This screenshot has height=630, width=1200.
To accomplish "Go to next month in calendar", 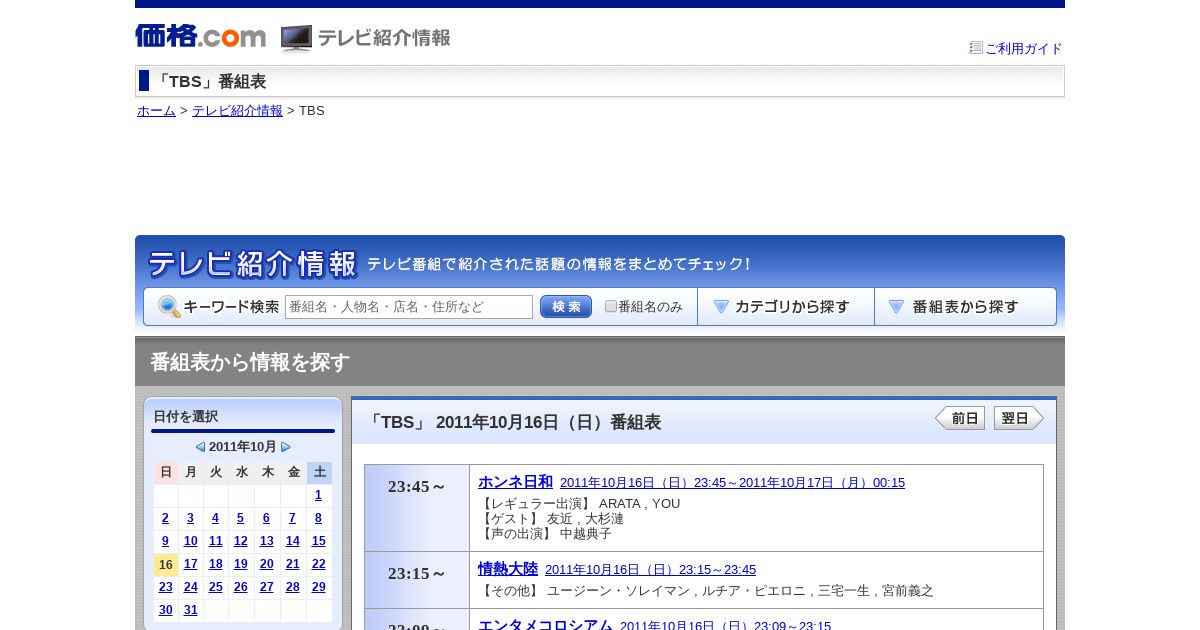I will (286, 447).
